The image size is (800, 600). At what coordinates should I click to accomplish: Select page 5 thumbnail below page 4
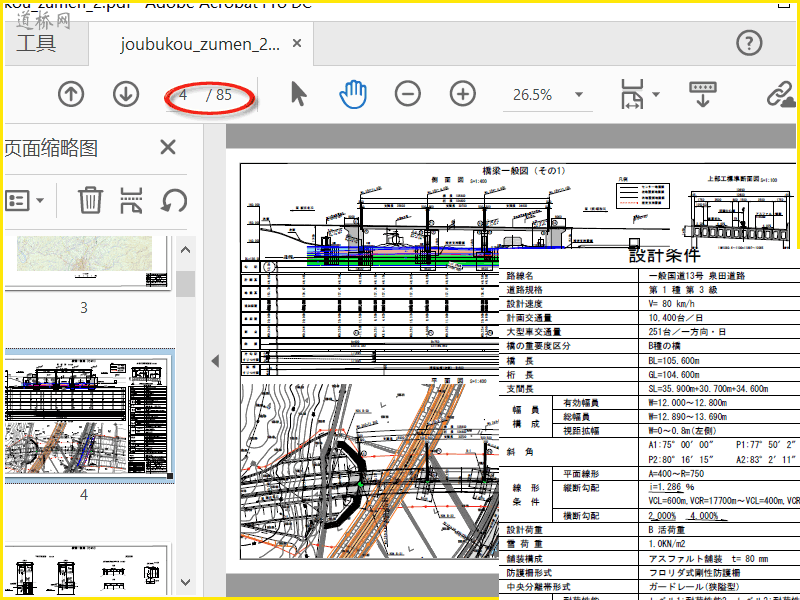click(87, 570)
